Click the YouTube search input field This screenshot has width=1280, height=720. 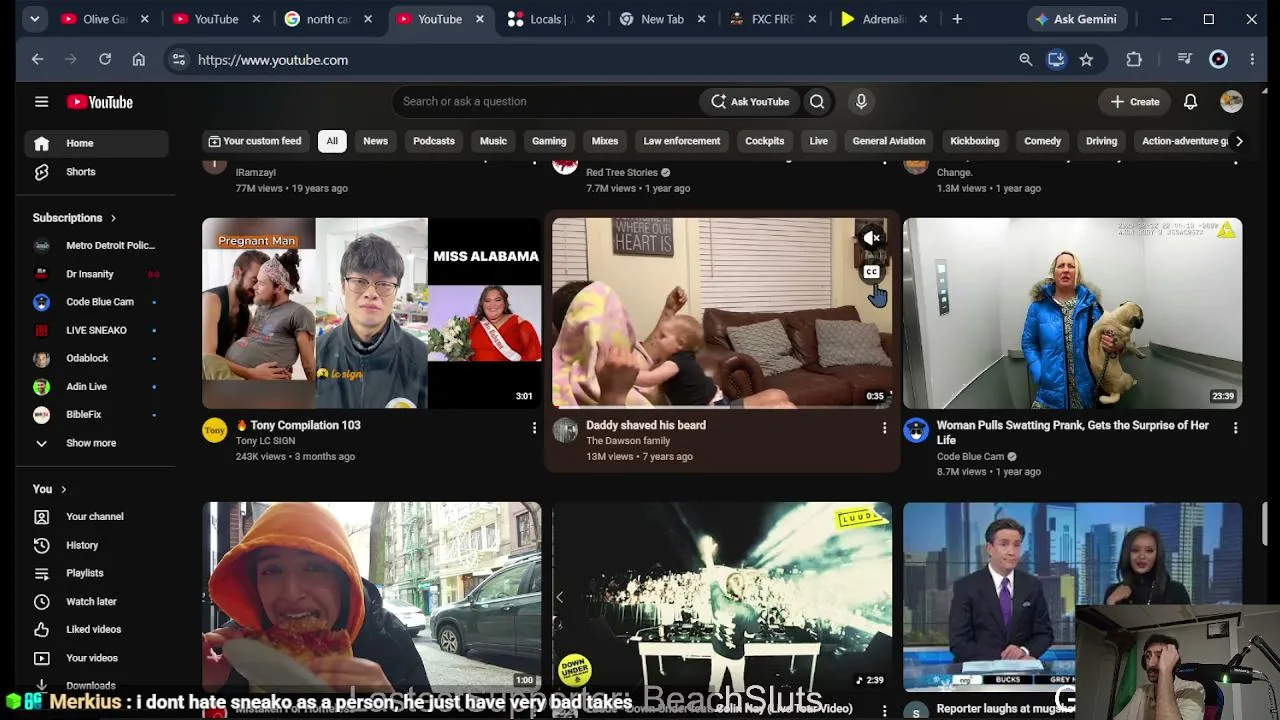(x=545, y=101)
